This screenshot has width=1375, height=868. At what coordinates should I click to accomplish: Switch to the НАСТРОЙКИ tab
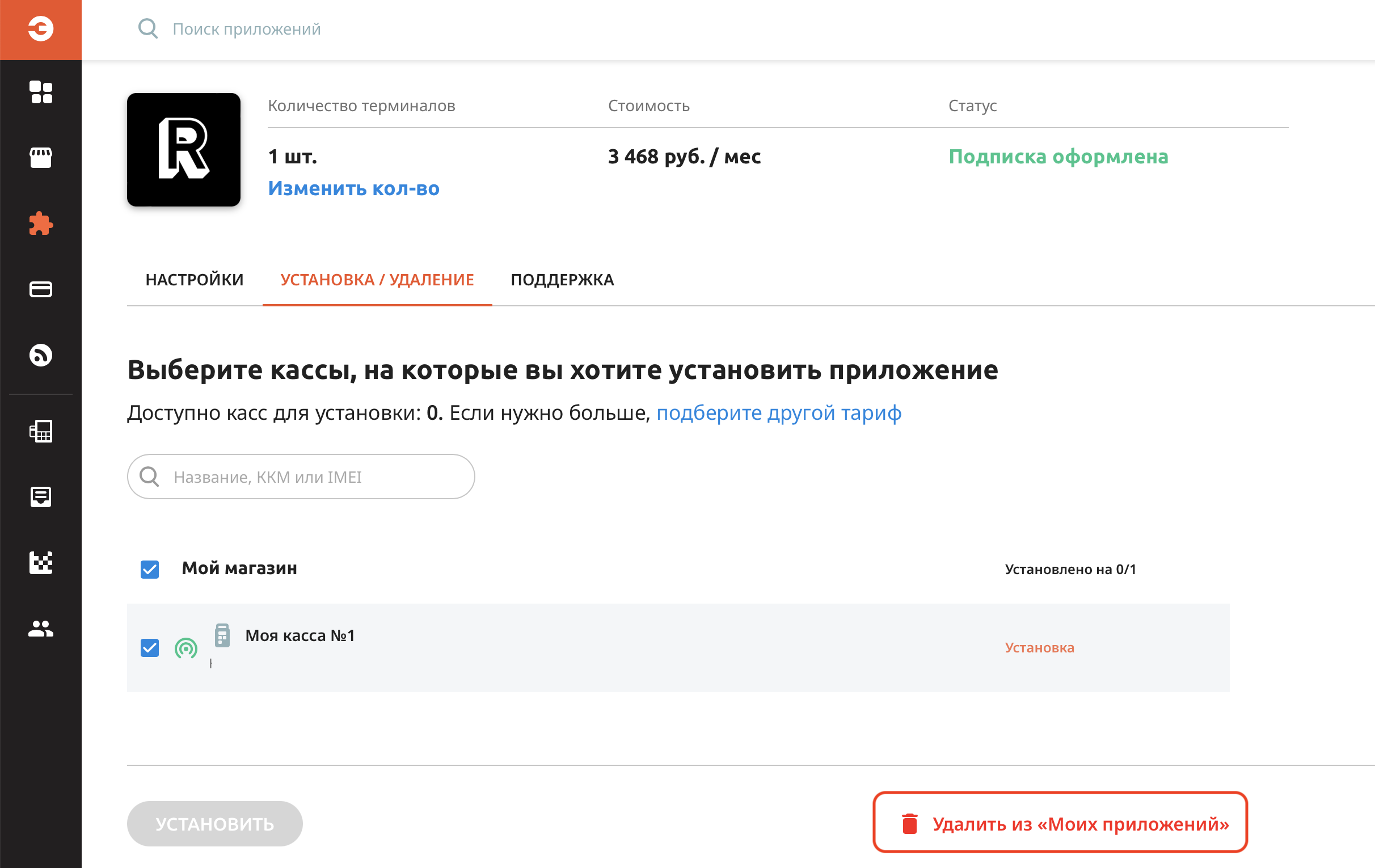[x=194, y=280]
